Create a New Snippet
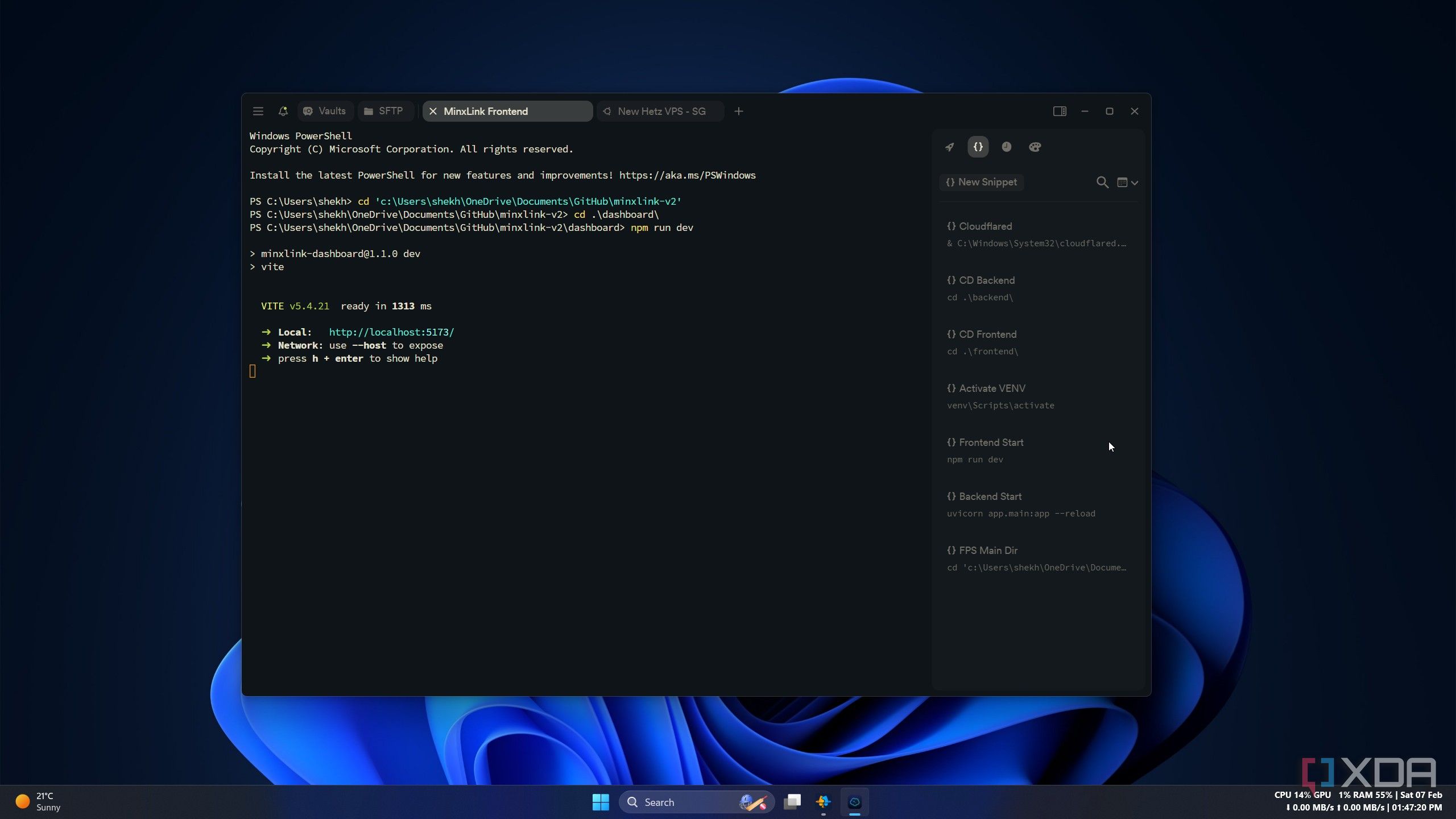Image resolution: width=1456 pixels, height=819 pixels. click(x=982, y=182)
